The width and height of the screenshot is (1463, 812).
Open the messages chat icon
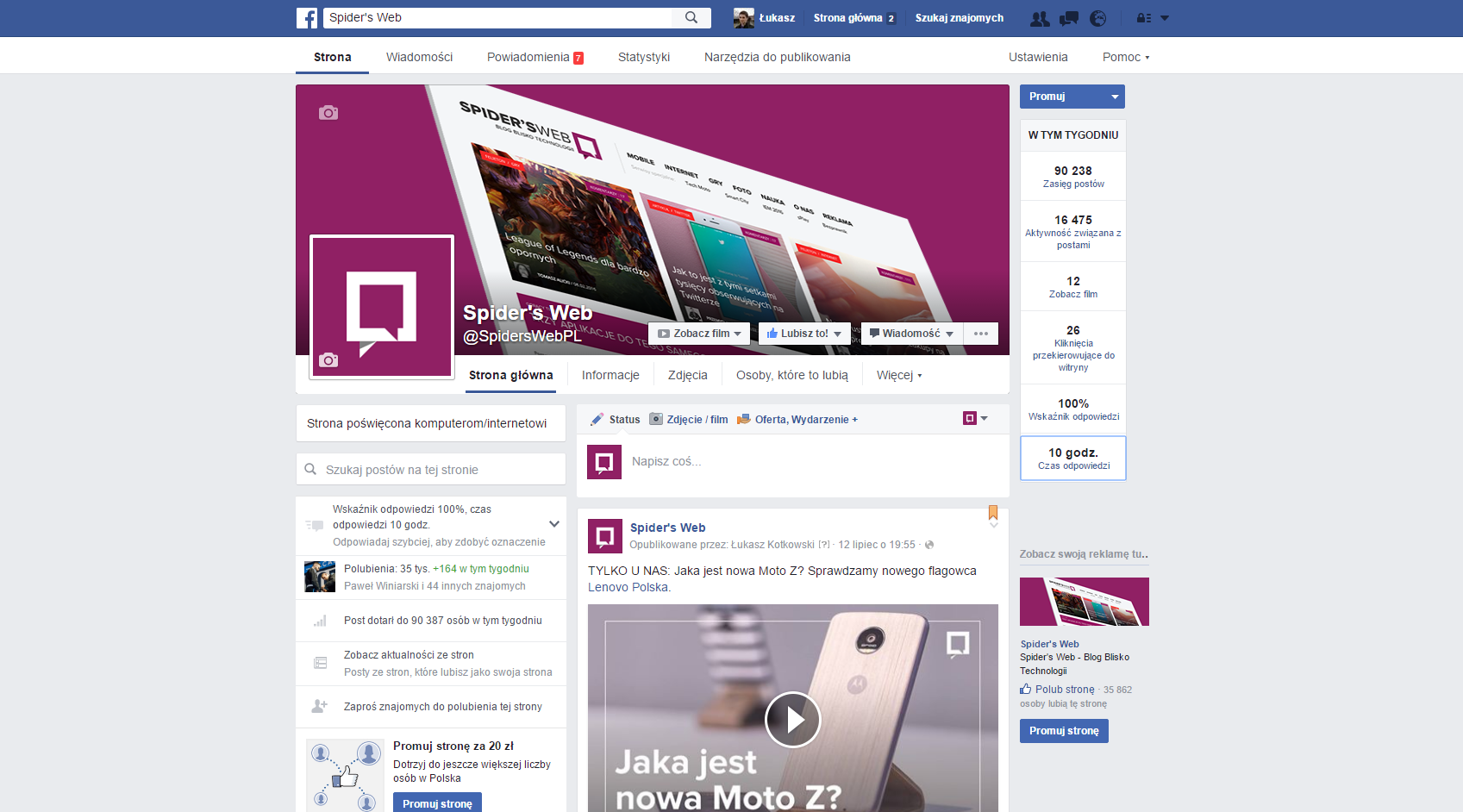point(1069,18)
